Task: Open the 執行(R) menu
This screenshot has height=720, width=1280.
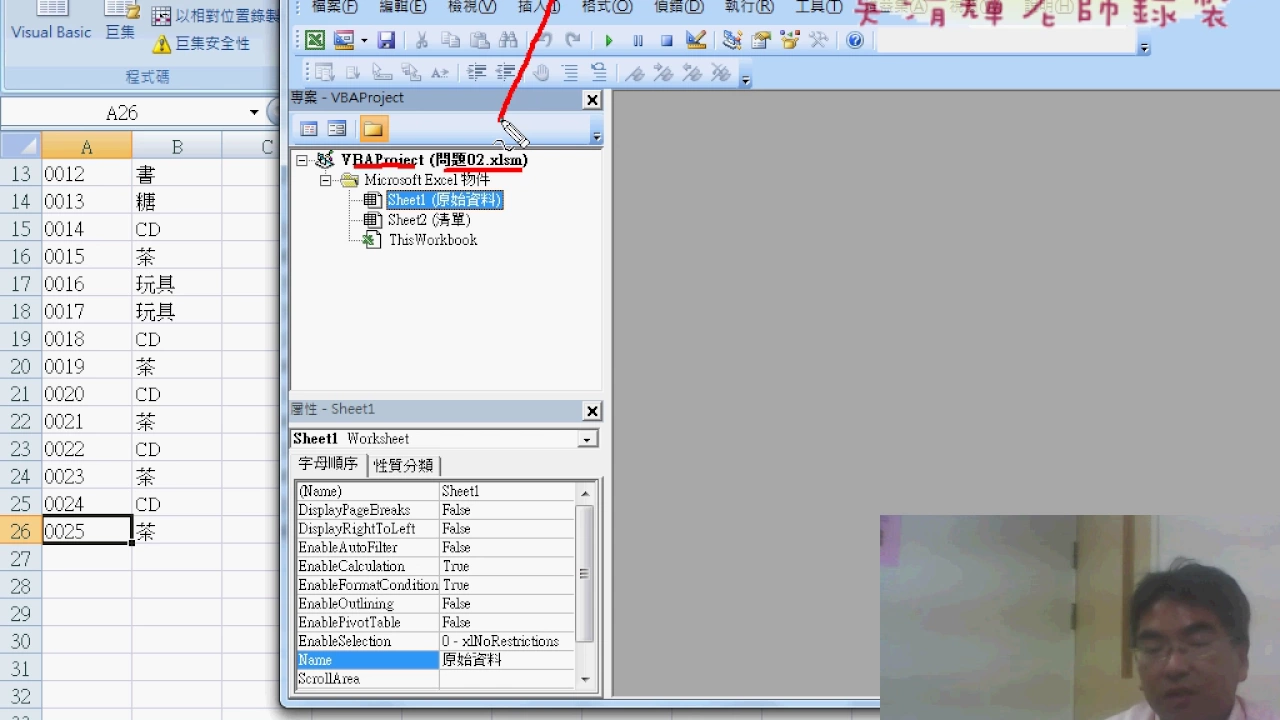Action: 749,7
